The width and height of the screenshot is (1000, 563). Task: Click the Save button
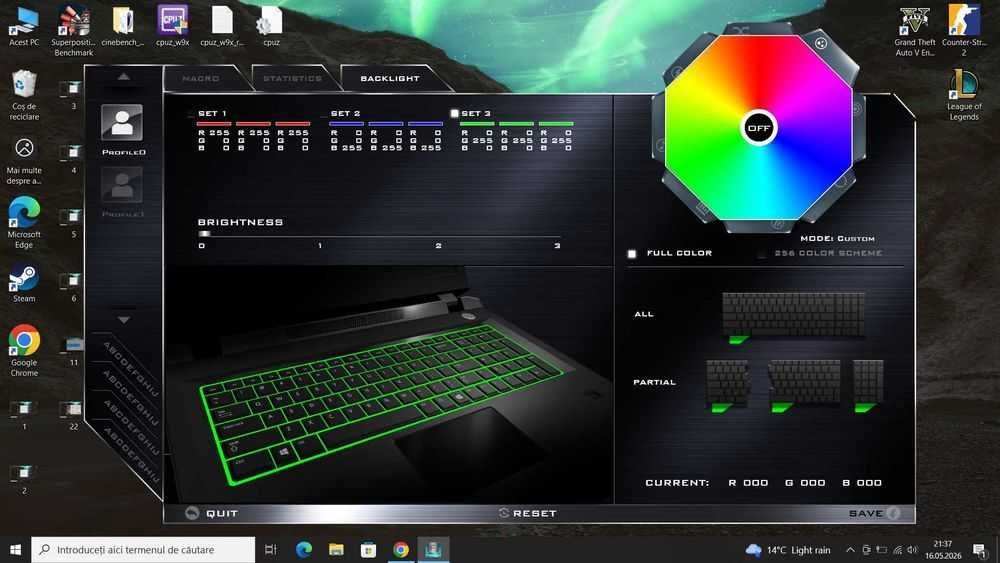874,513
